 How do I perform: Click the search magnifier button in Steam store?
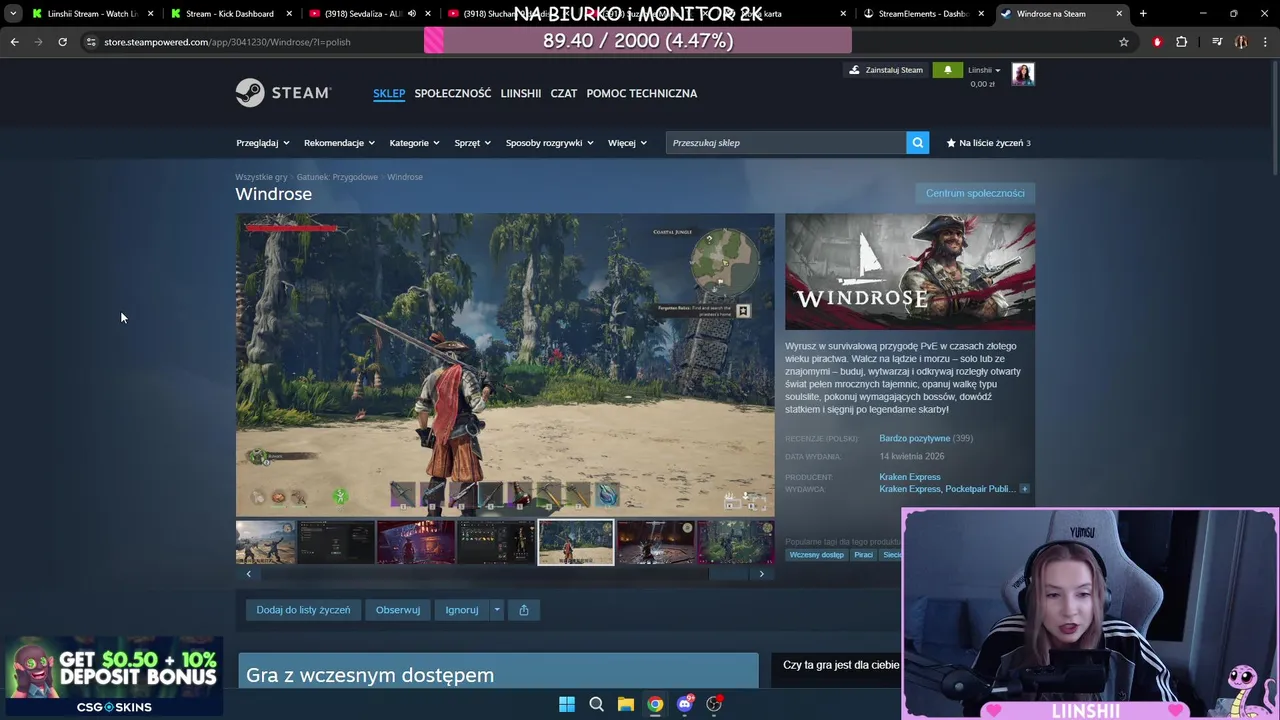[x=917, y=143]
